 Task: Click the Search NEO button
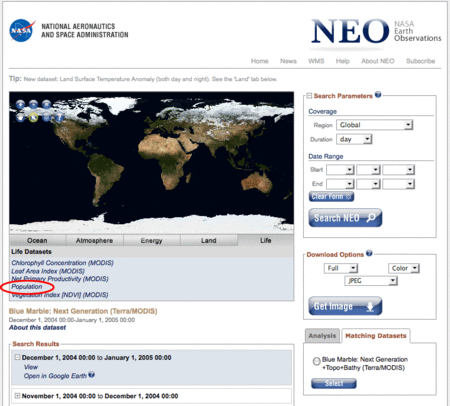point(345,218)
